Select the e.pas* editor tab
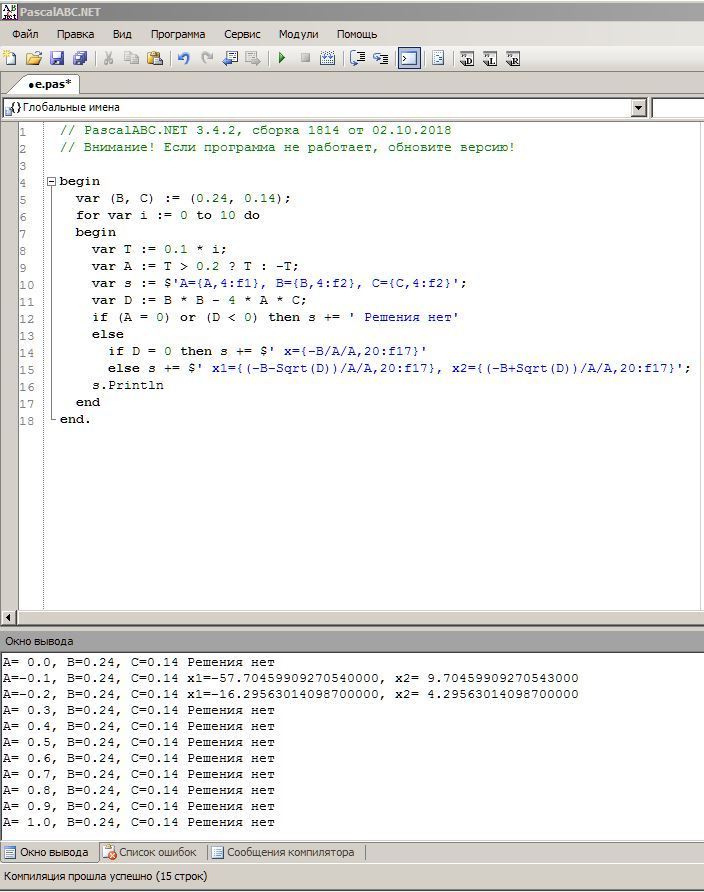The width and height of the screenshot is (704, 892). 49,84
